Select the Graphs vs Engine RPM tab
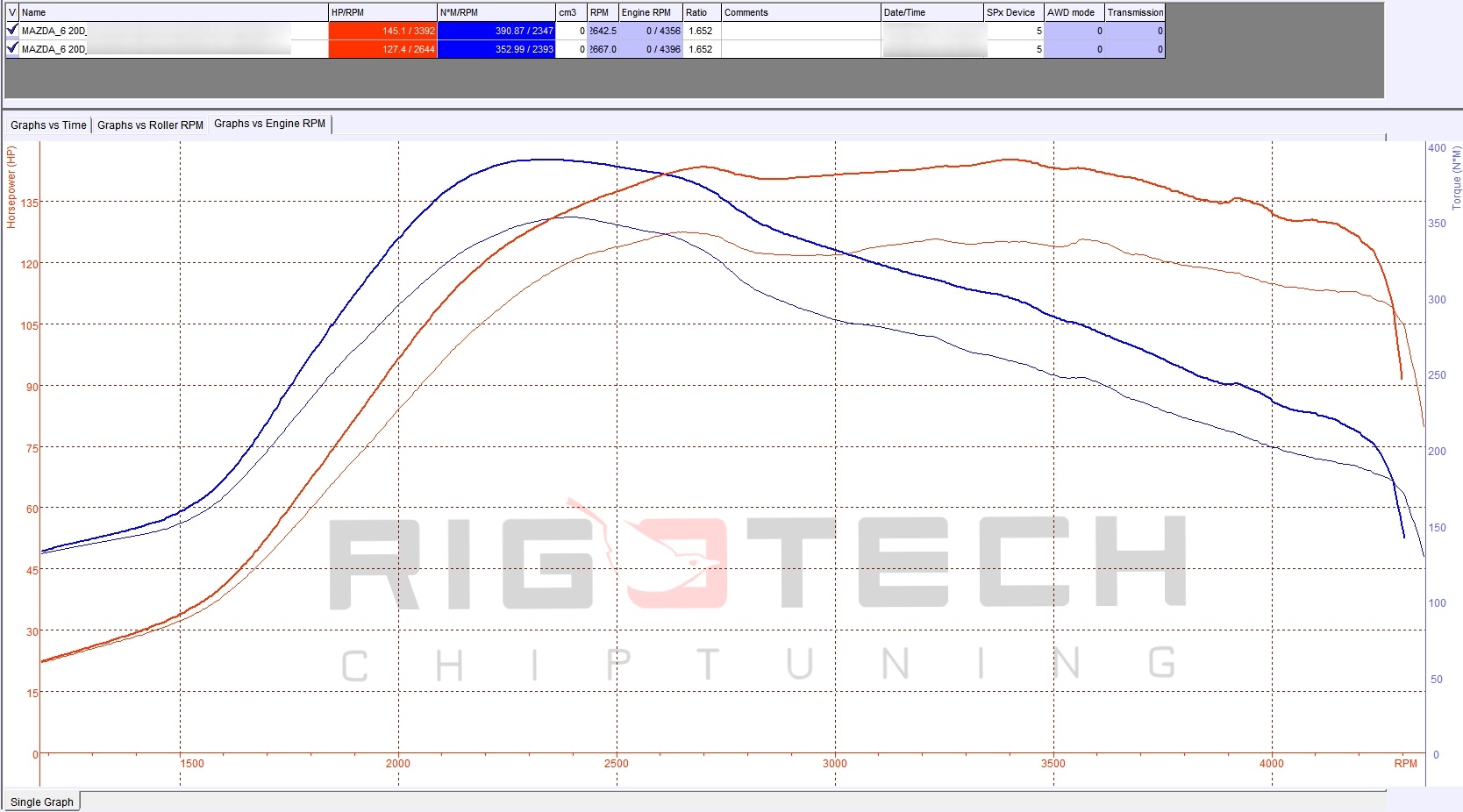This screenshot has height=812, width=1463. tap(269, 124)
